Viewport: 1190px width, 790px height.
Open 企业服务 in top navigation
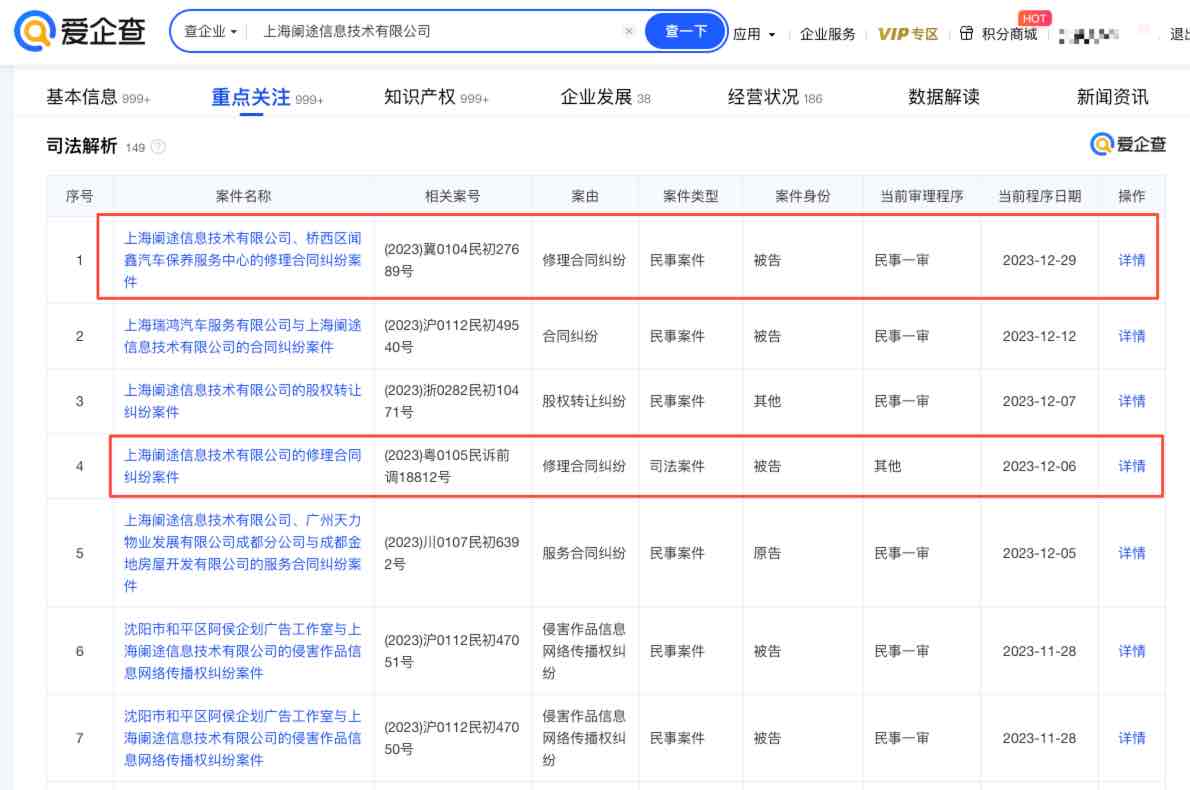click(x=827, y=34)
